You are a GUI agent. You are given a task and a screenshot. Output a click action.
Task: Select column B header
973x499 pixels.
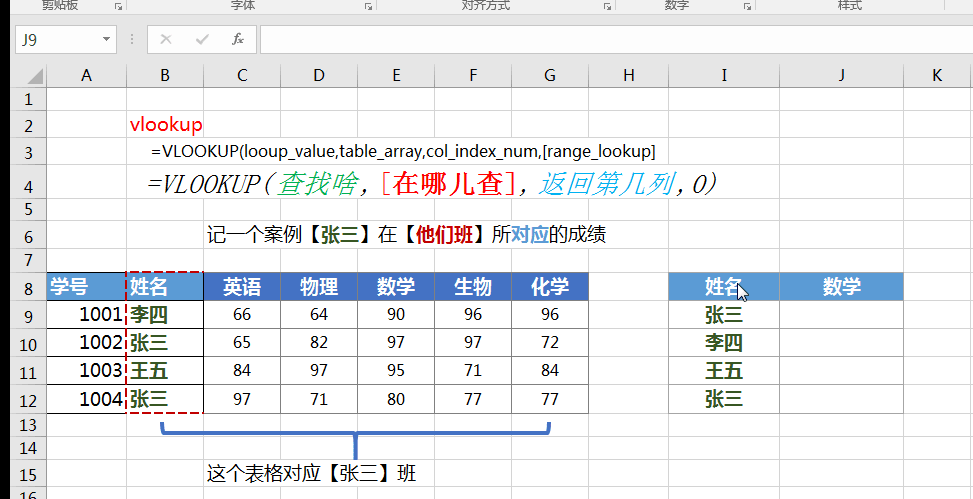[x=164, y=75]
